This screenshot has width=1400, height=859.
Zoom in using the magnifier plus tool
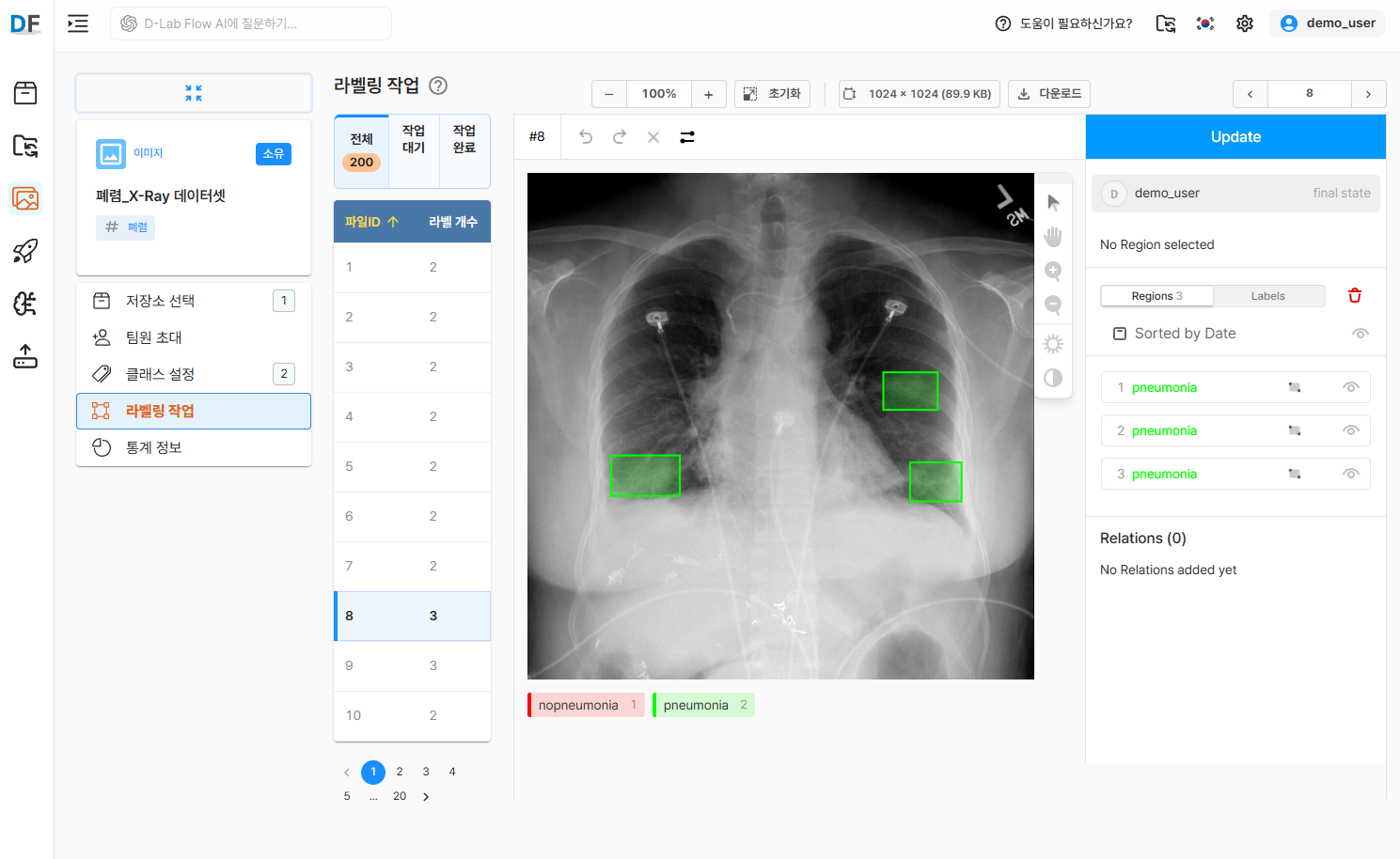point(1053,272)
